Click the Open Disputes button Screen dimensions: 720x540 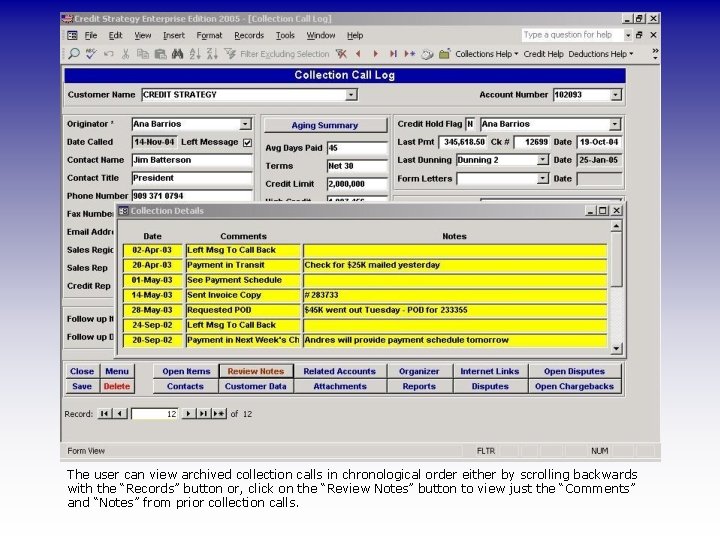point(574,371)
